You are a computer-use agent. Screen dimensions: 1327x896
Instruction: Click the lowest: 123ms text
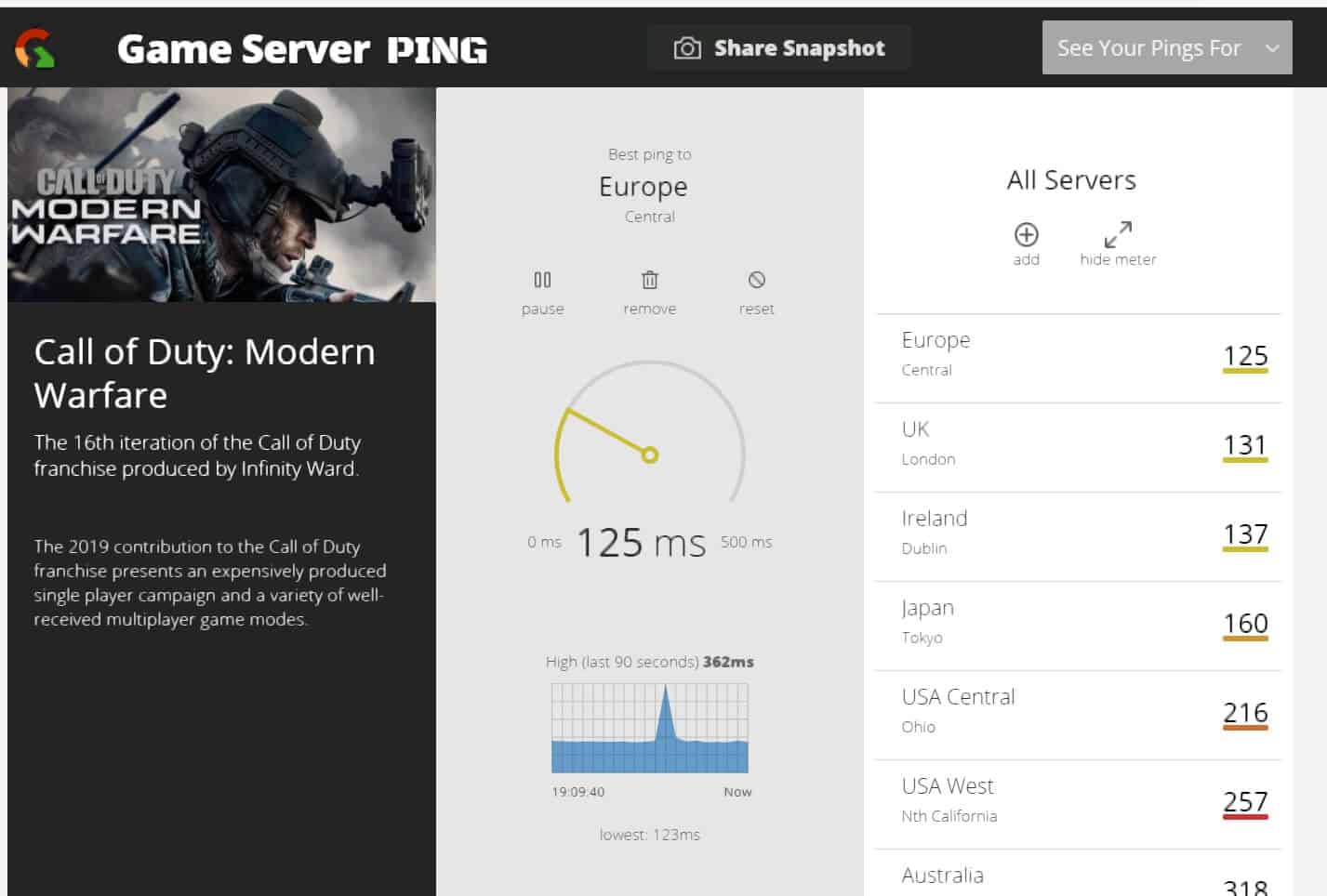click(649, 835)
